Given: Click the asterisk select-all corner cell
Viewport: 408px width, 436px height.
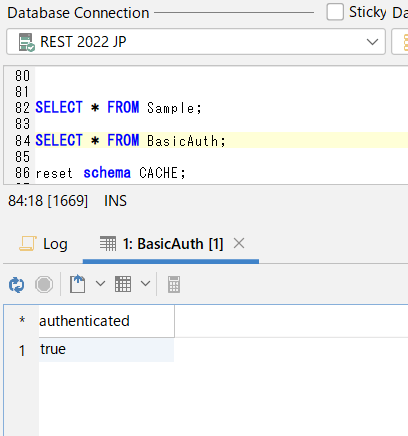Looking at the screenshot, I should click(x=22, y=321).
